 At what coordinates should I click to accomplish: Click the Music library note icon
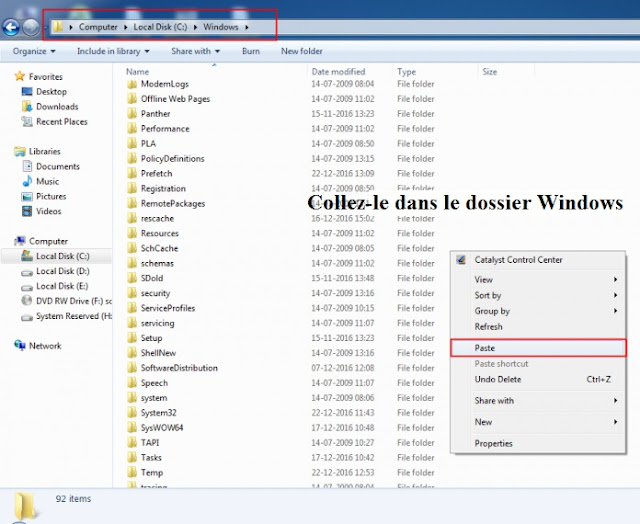tap(27, 181)
